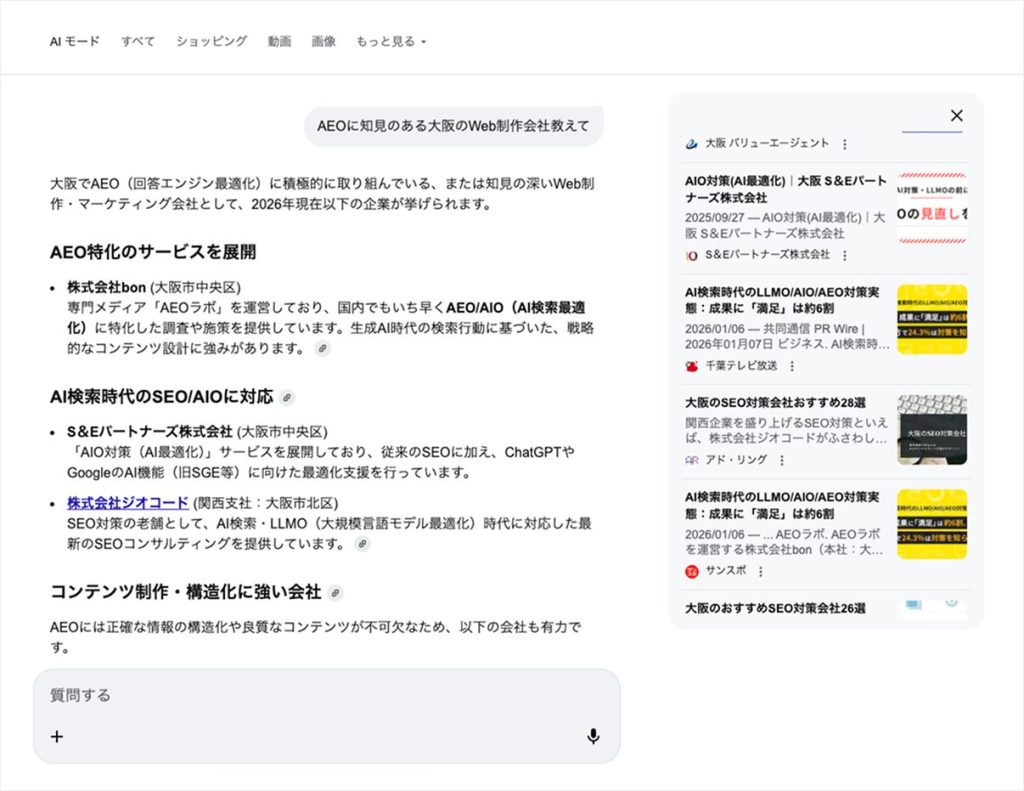1024x791 pixels.
Task: Click link icon beside AI検索時代のSEO/AIOに対応 heading
Action: point(287,397)
